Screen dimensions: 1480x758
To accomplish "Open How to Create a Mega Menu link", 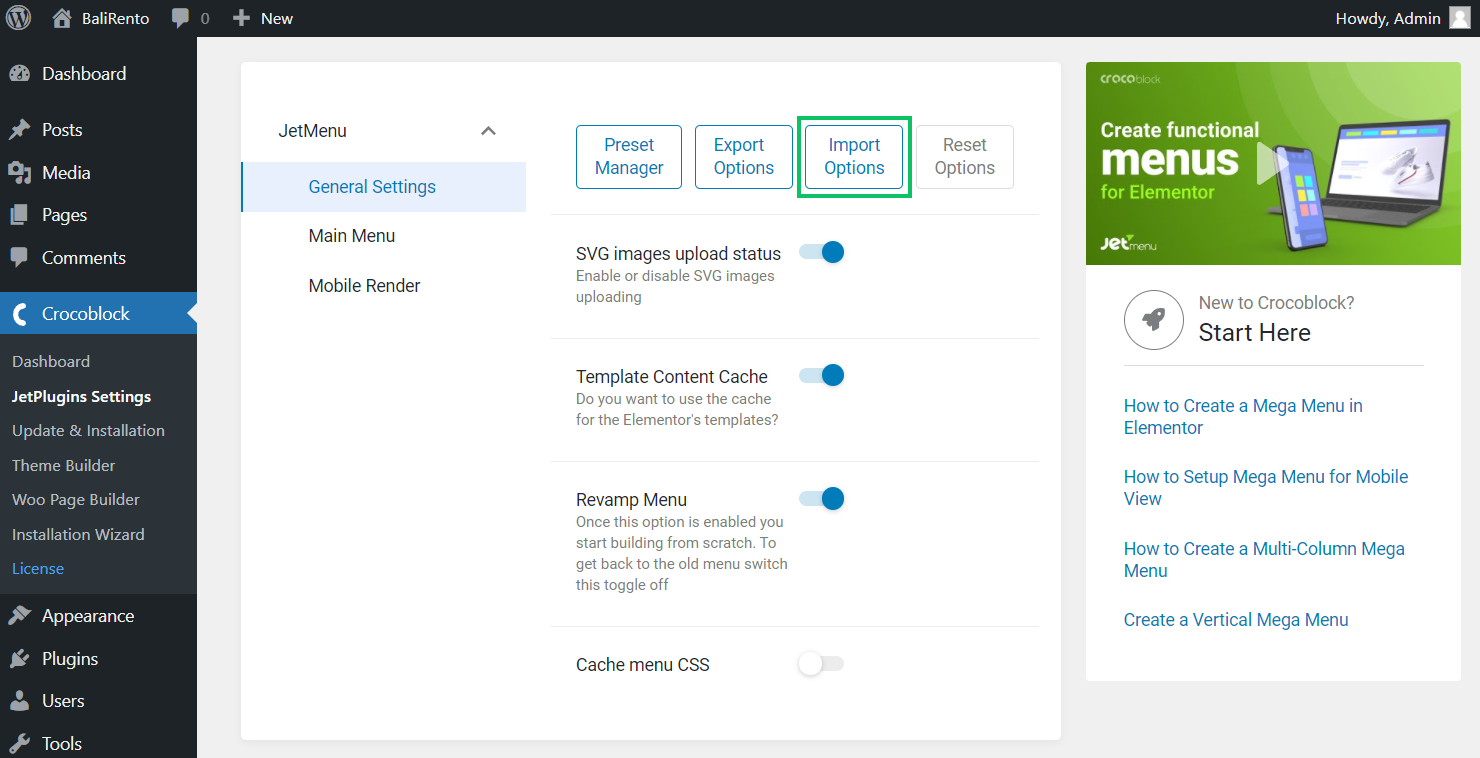I will (1243, 417).
